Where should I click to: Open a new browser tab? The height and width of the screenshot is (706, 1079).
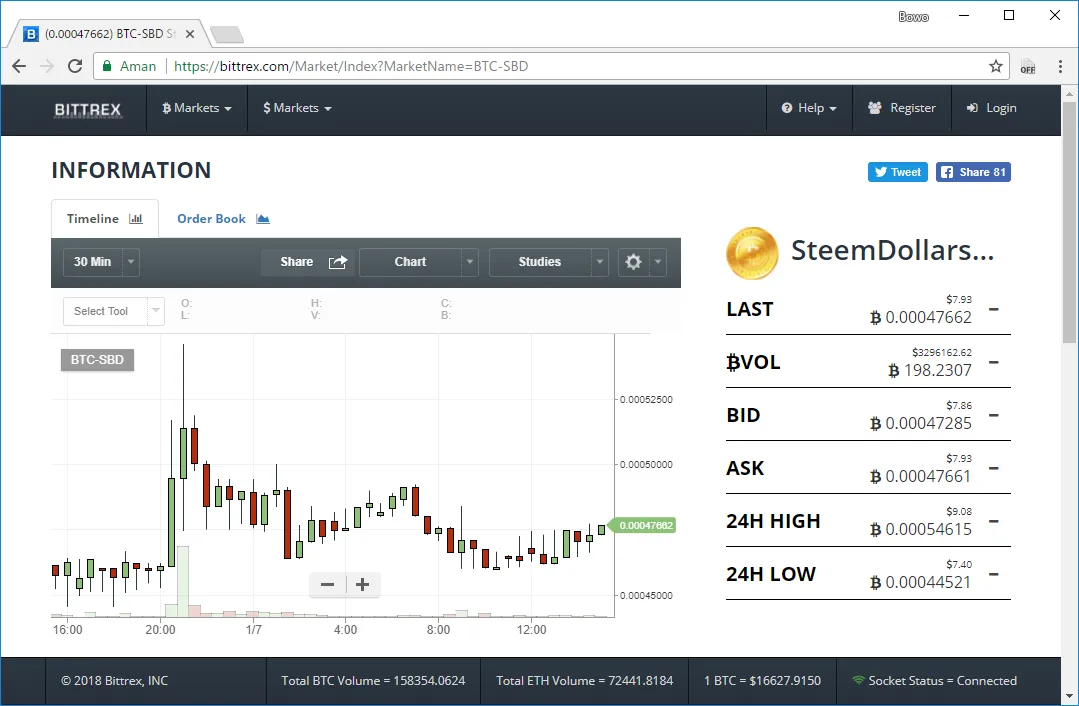click(x=226, y=34)
